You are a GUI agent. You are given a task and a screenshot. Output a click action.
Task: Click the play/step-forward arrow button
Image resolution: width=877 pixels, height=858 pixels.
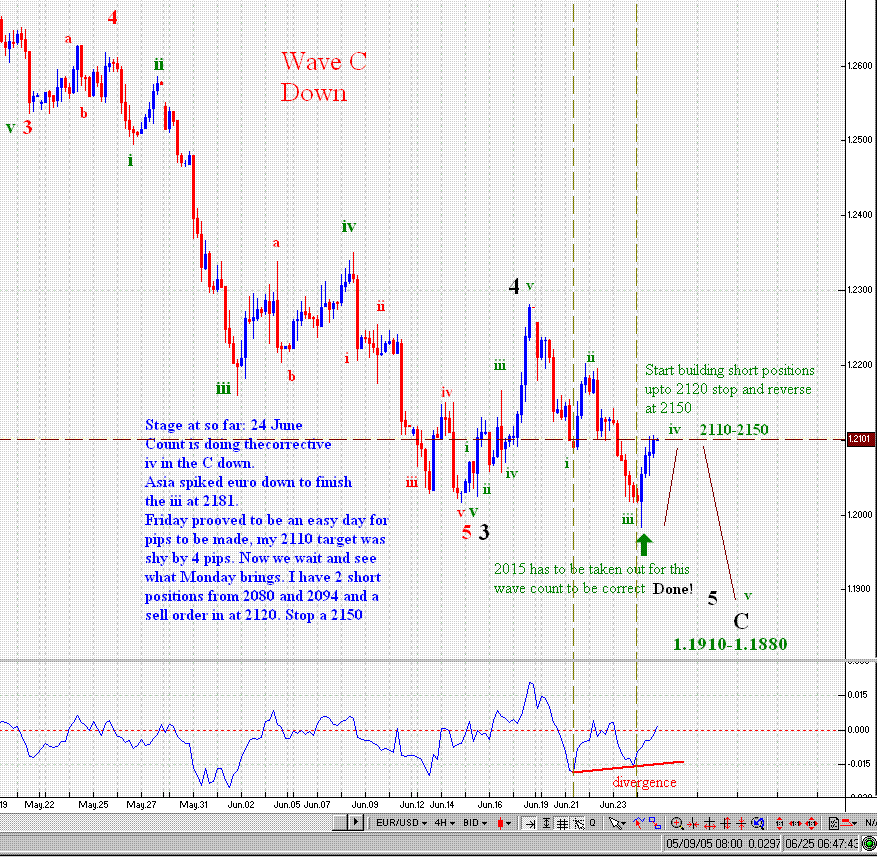pyautogui.click(x=354, y=824)
